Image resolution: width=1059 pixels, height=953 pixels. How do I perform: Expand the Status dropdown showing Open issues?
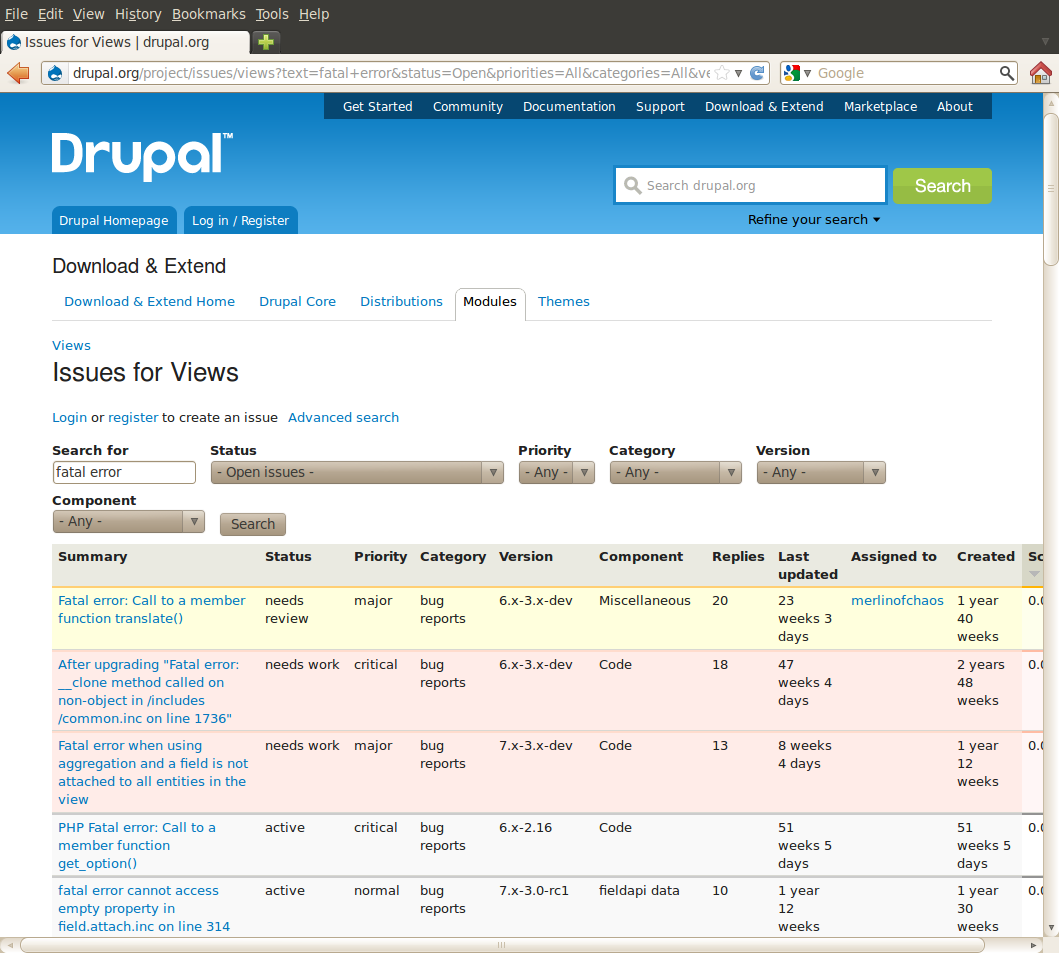(x=357, y=472)
